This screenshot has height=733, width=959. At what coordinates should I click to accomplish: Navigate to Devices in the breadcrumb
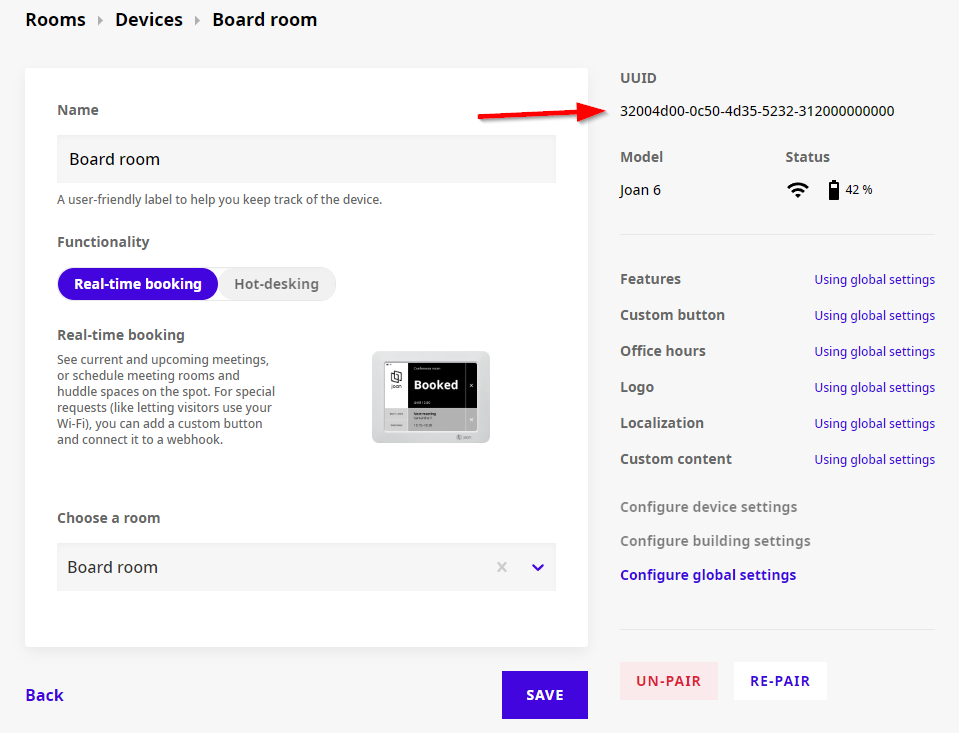point(149,20)
